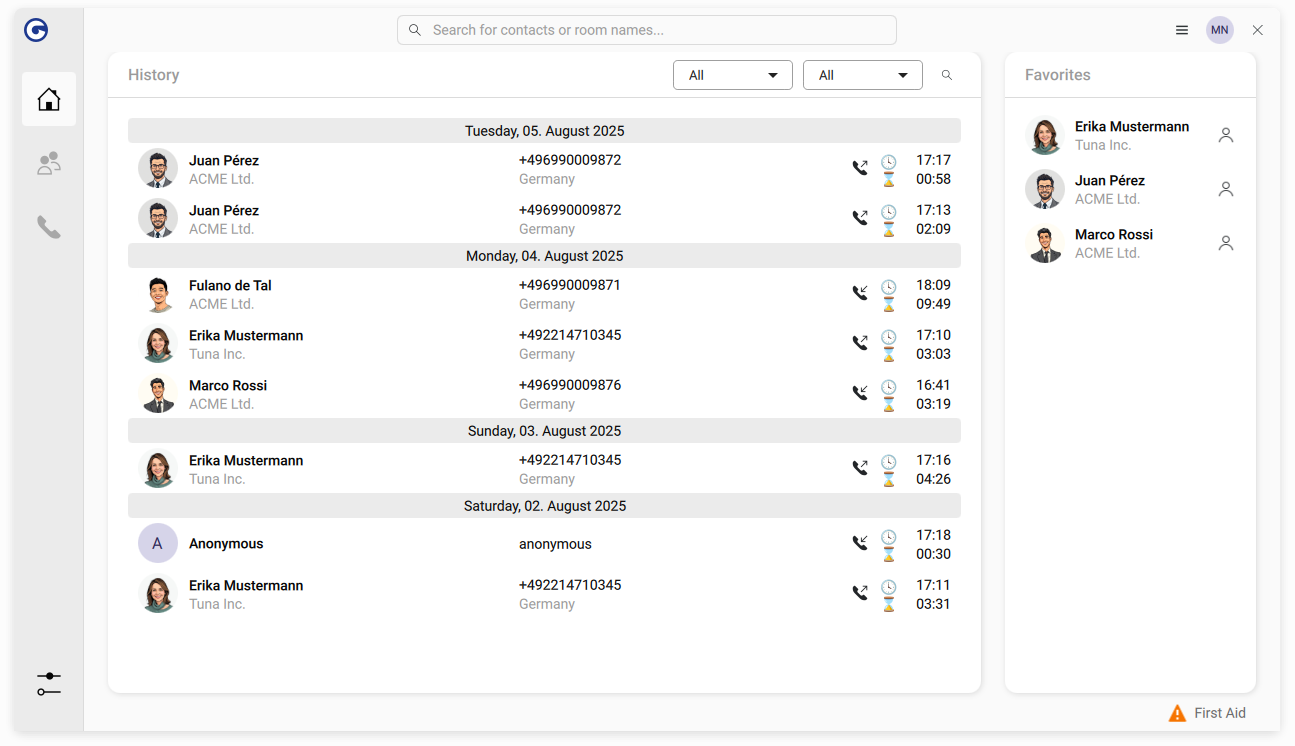Click the Anonymous caller avatar
Image resolution: width=1295 pixels, height=746 pixels.
click(158, 544)
